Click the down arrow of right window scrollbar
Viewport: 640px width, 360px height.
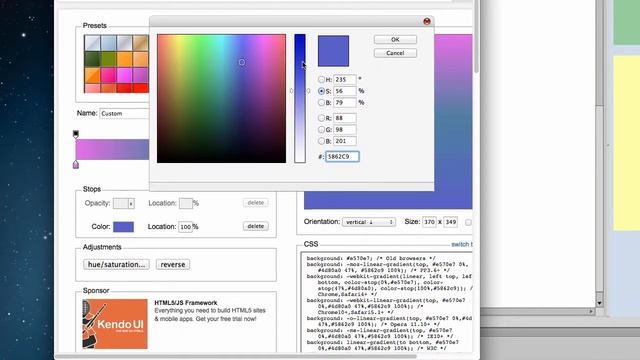coord(599,303)
